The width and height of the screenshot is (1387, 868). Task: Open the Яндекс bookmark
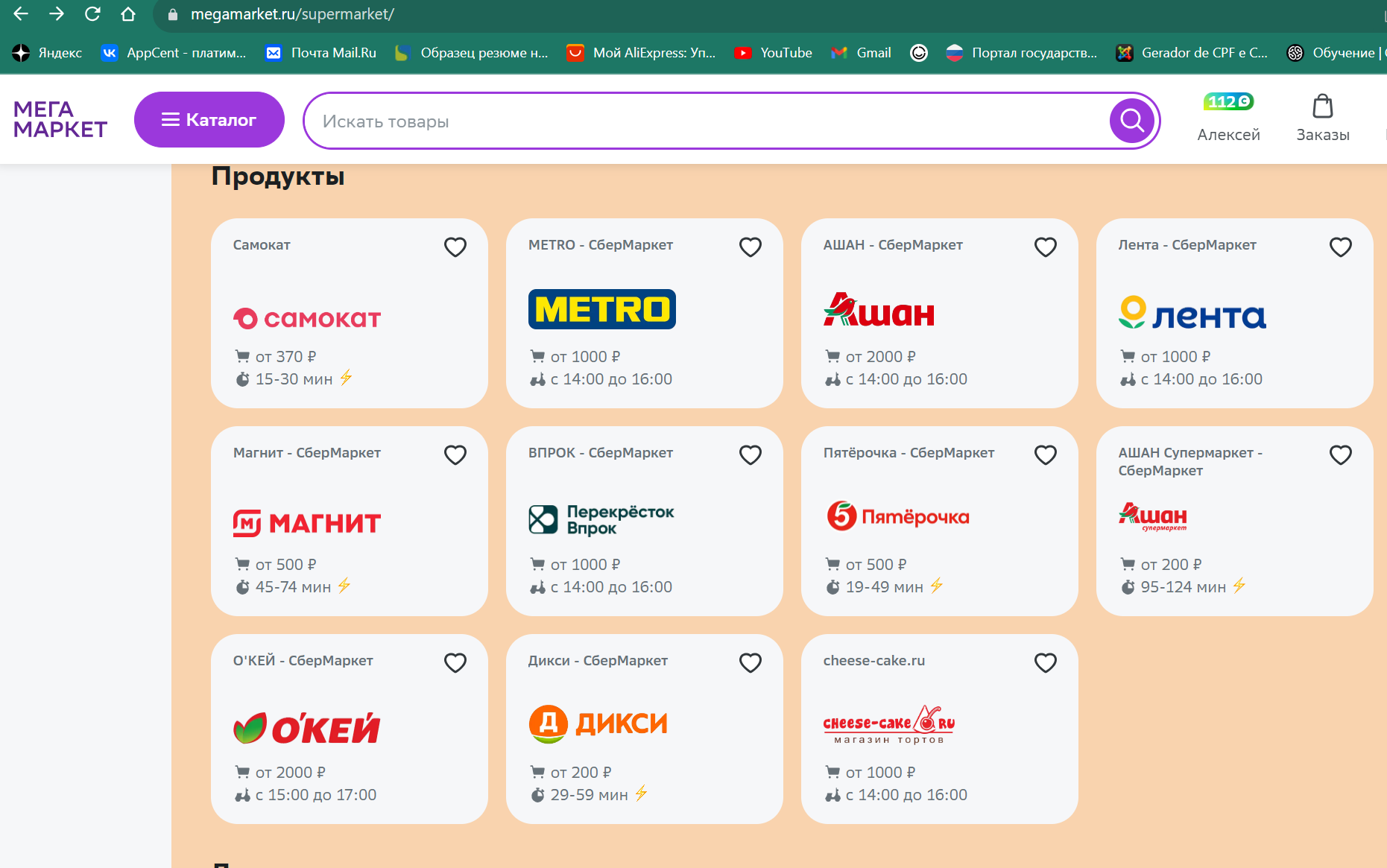[x=47, y=53]
